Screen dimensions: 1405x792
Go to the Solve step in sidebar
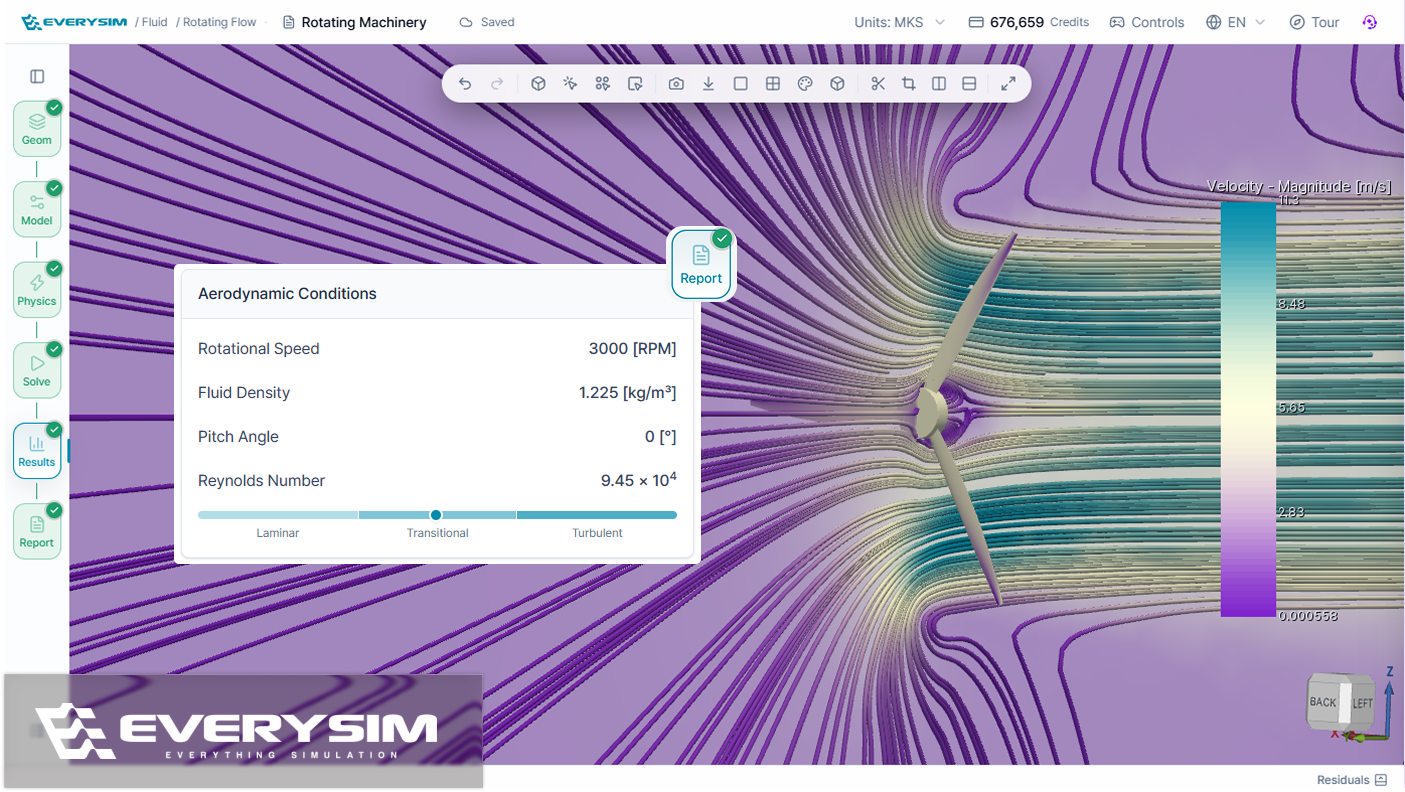pyautogui.click(x=37, y=370)
